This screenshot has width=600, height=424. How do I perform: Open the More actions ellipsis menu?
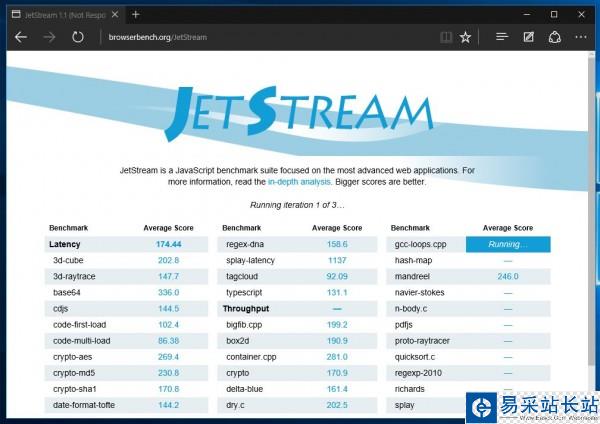pyautogui.click(x=581, y=37)
